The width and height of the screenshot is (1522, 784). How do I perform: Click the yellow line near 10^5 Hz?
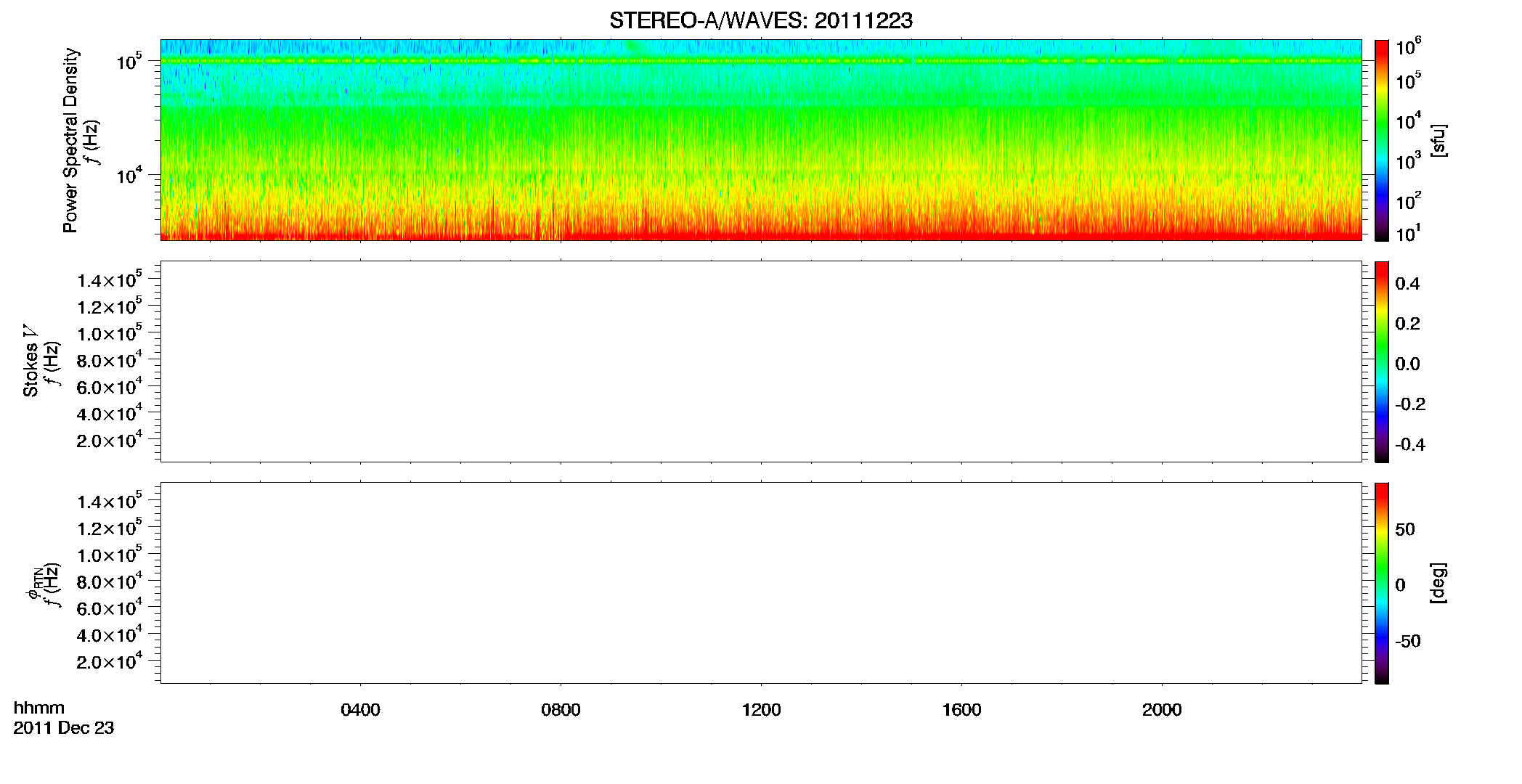click(x=760, y=61)
